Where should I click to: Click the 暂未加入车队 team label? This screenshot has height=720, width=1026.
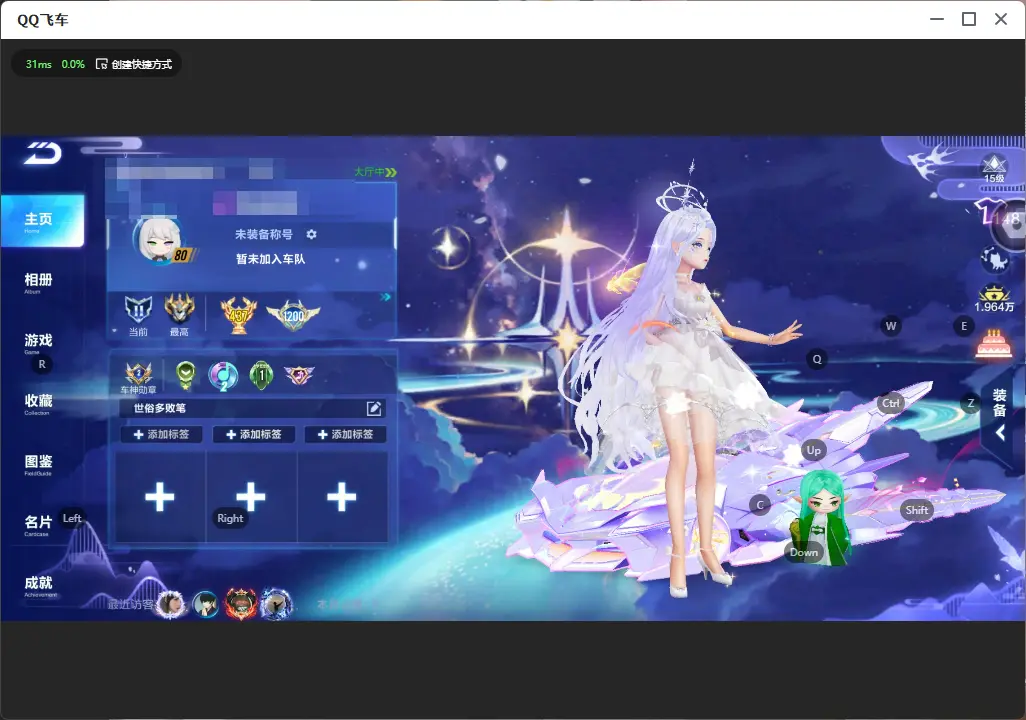[x=270, y=259]
